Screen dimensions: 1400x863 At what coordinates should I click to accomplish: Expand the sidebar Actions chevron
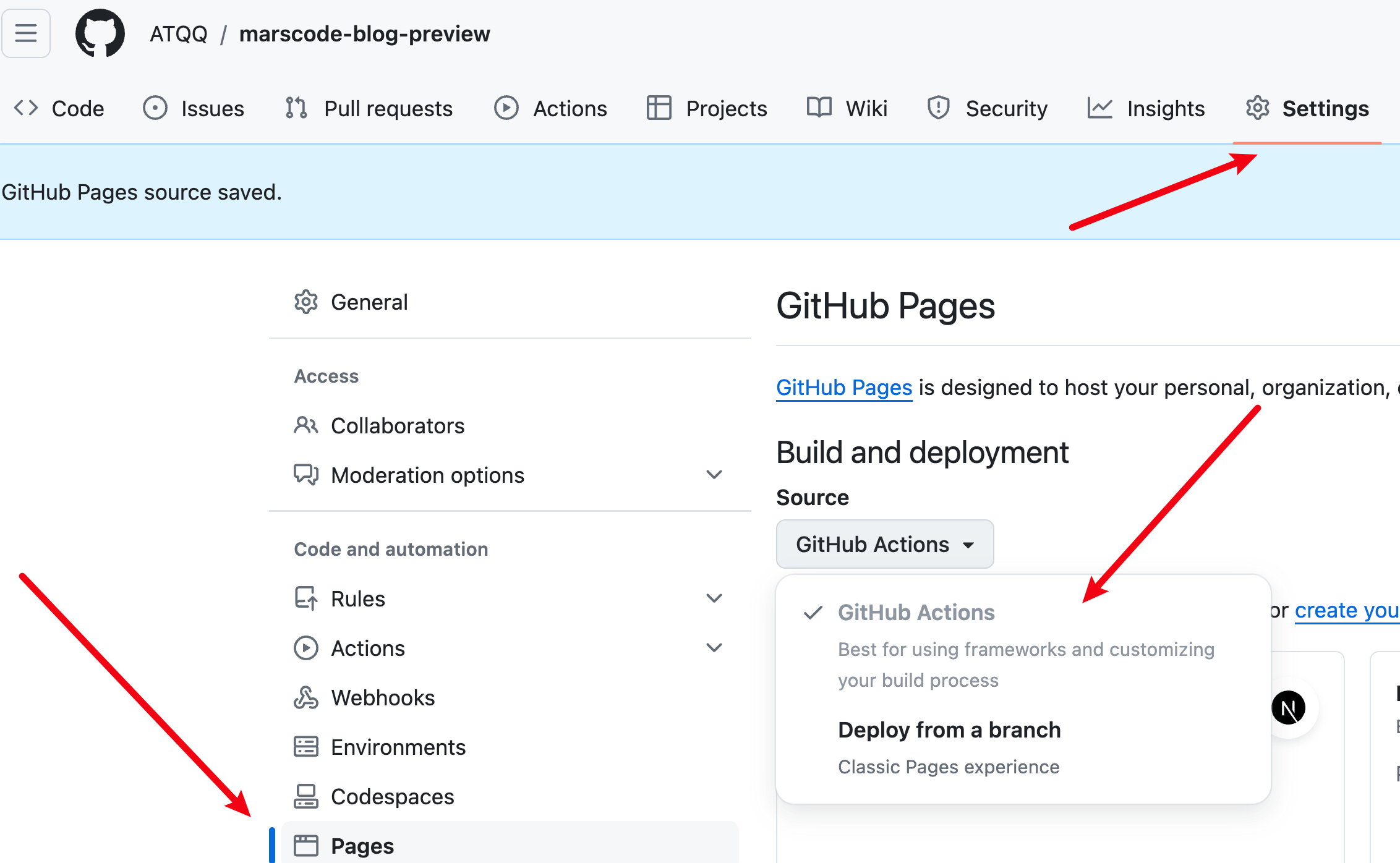pos(714,648)
